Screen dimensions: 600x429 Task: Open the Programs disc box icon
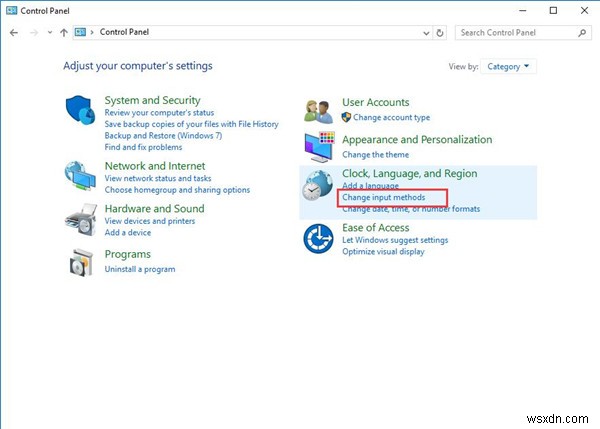[x=81, y=263]
